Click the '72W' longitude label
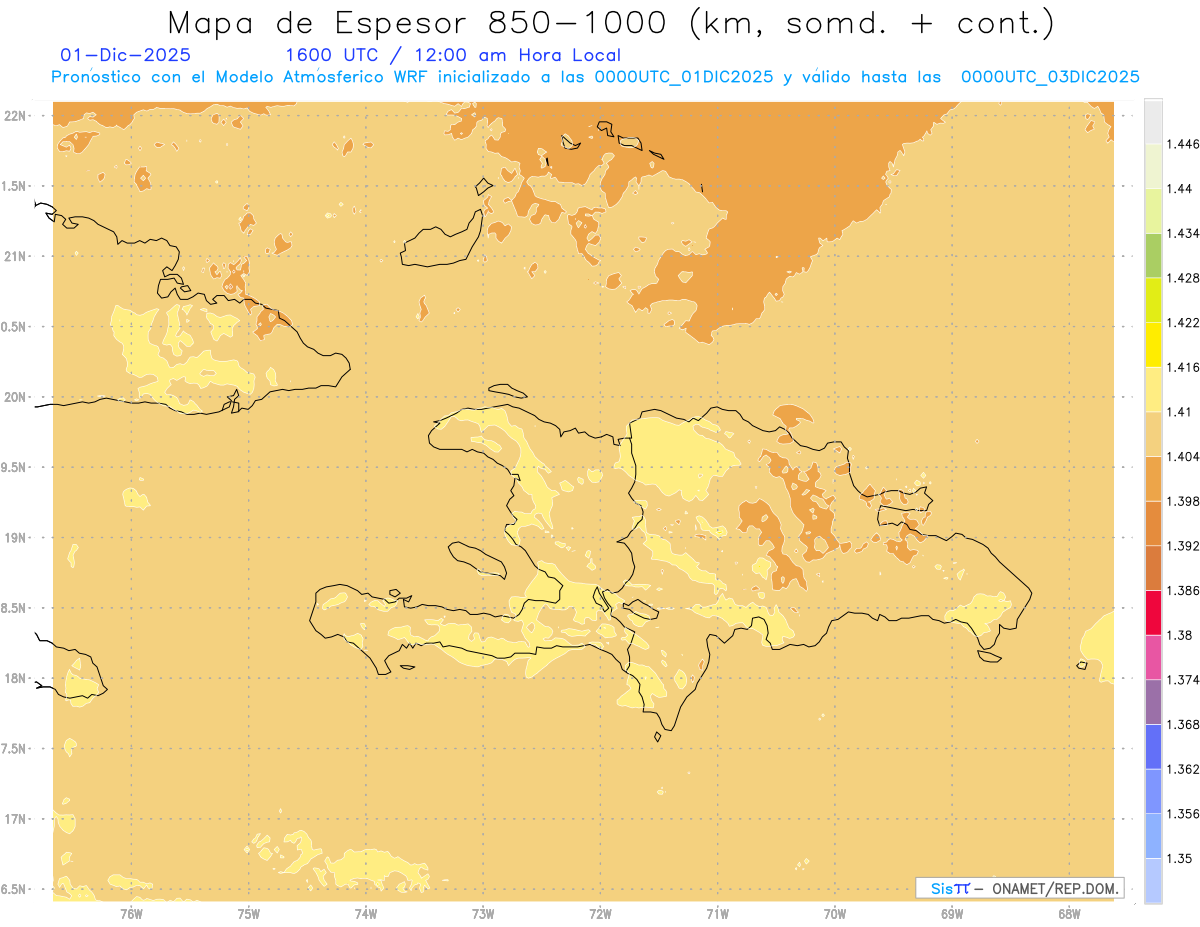1200x927 pixels. click(600, 914)
